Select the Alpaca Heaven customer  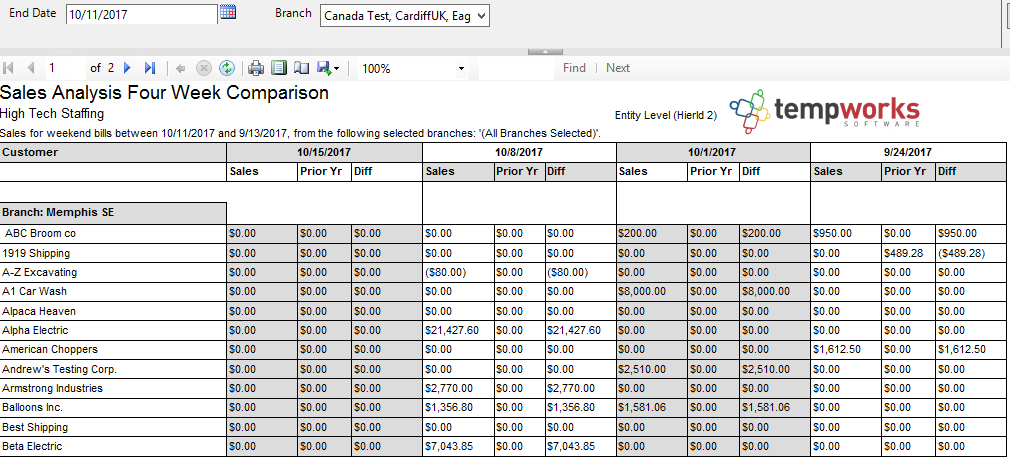[x=39, y=311]
